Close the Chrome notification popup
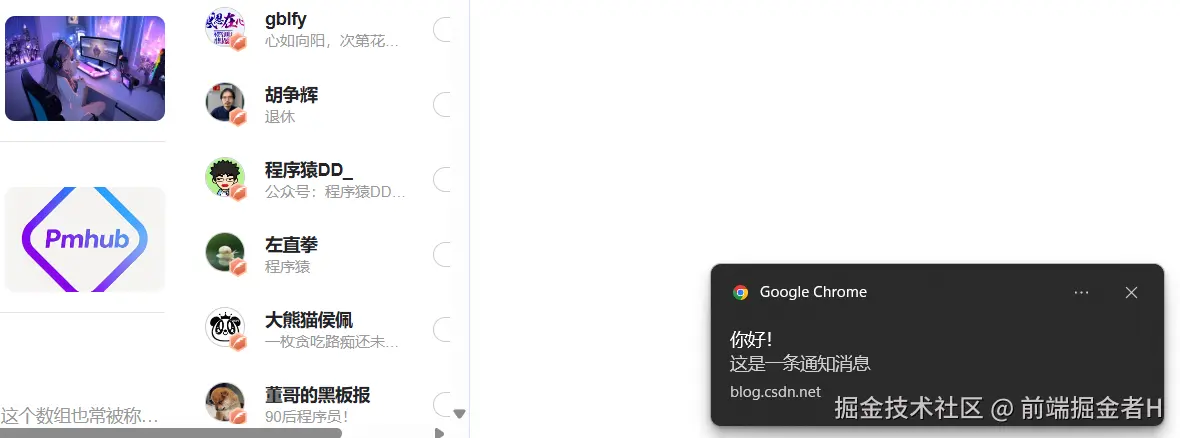This screenshot has width=1180, height=438. pos(1131,293)
